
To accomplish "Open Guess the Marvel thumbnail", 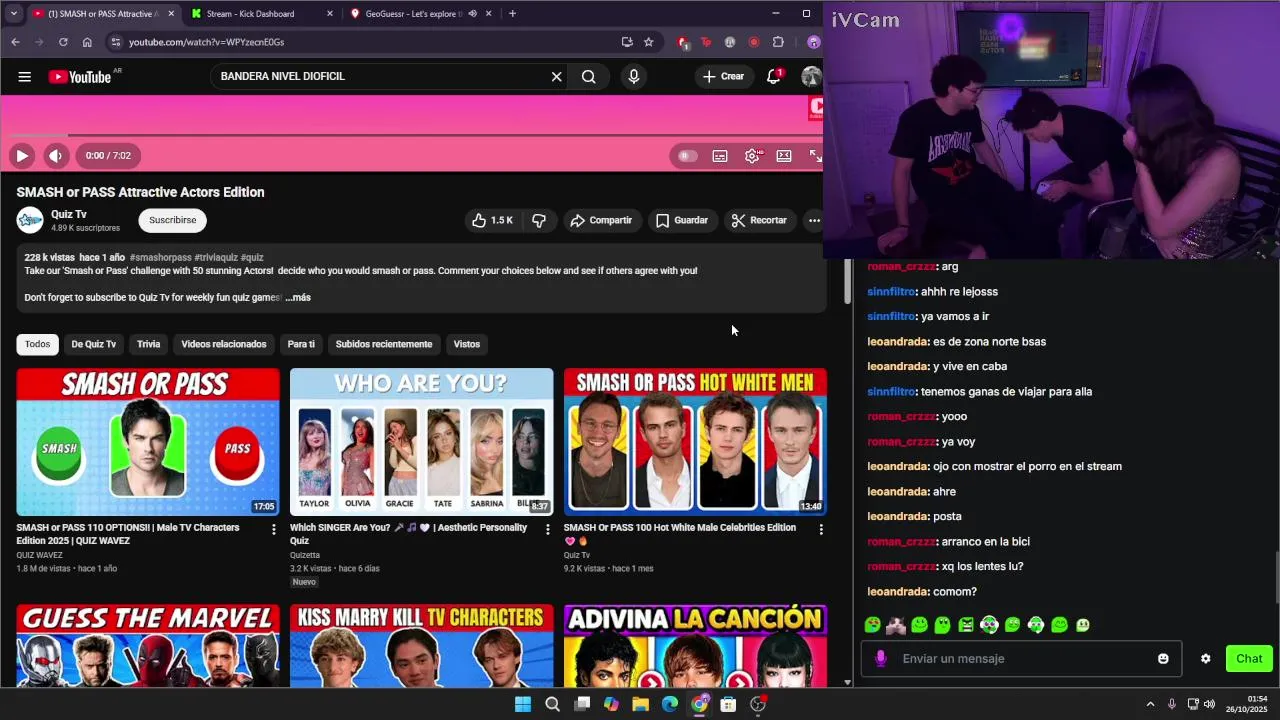I will pos(148,645).
